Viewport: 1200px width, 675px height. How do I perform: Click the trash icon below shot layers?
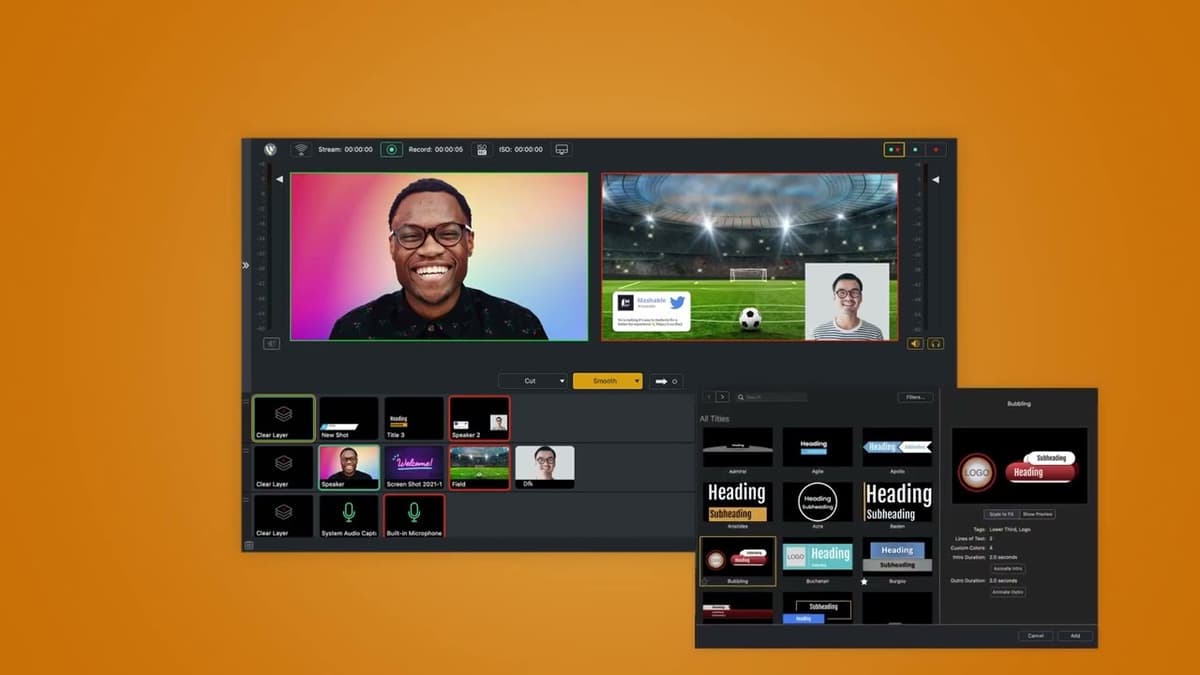pos(249,545)
